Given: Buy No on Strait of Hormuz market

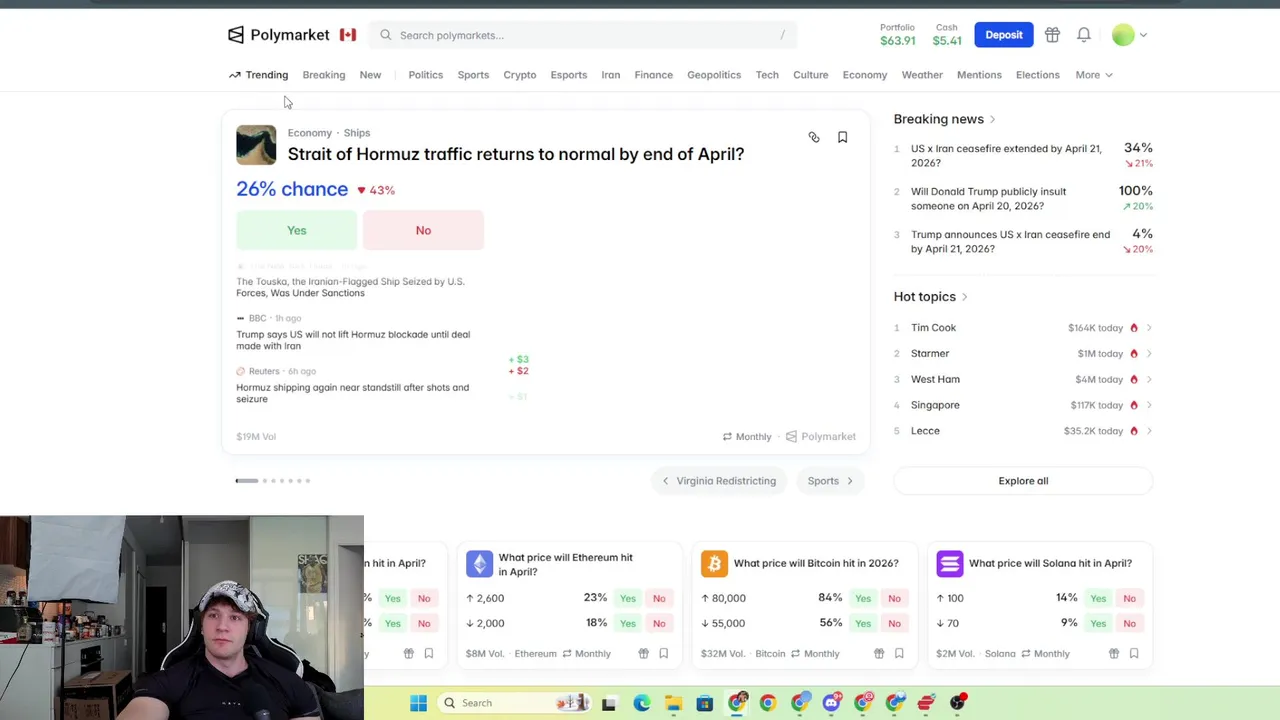Looking at the screenshot, I should 423,230.
